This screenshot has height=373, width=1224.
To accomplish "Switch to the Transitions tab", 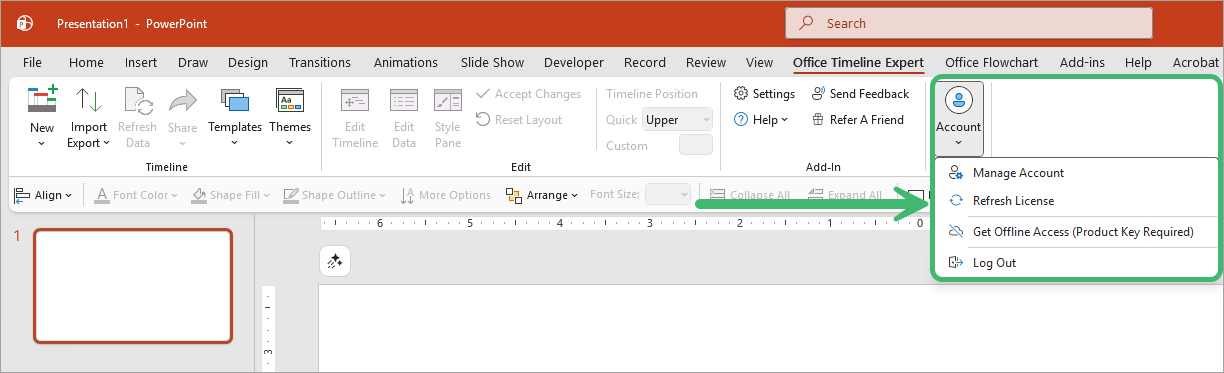I will 320,62.
